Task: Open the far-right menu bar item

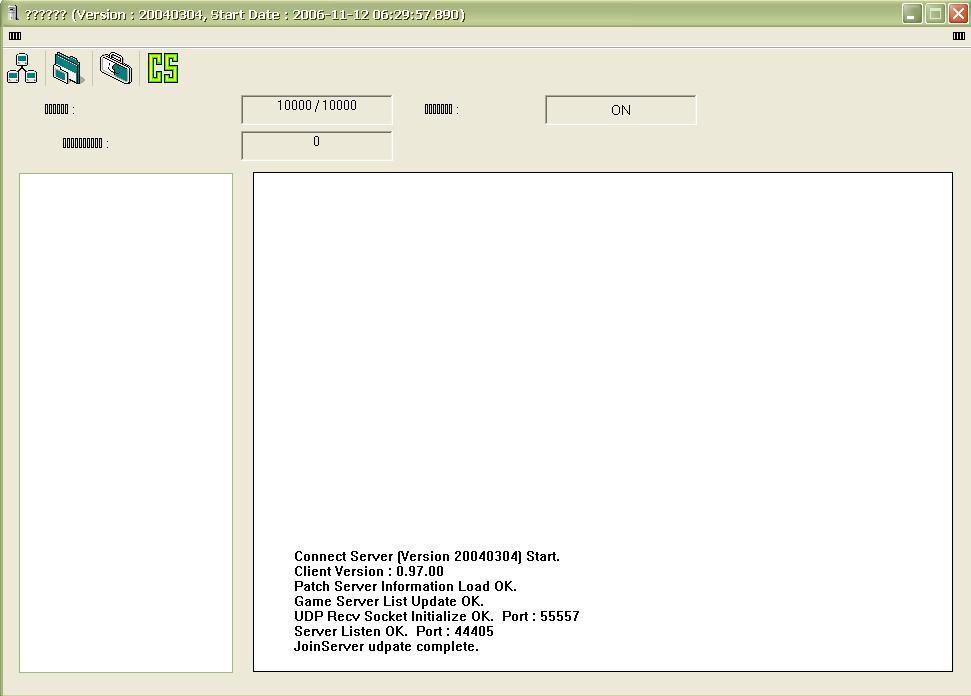Action: (958, 36)
